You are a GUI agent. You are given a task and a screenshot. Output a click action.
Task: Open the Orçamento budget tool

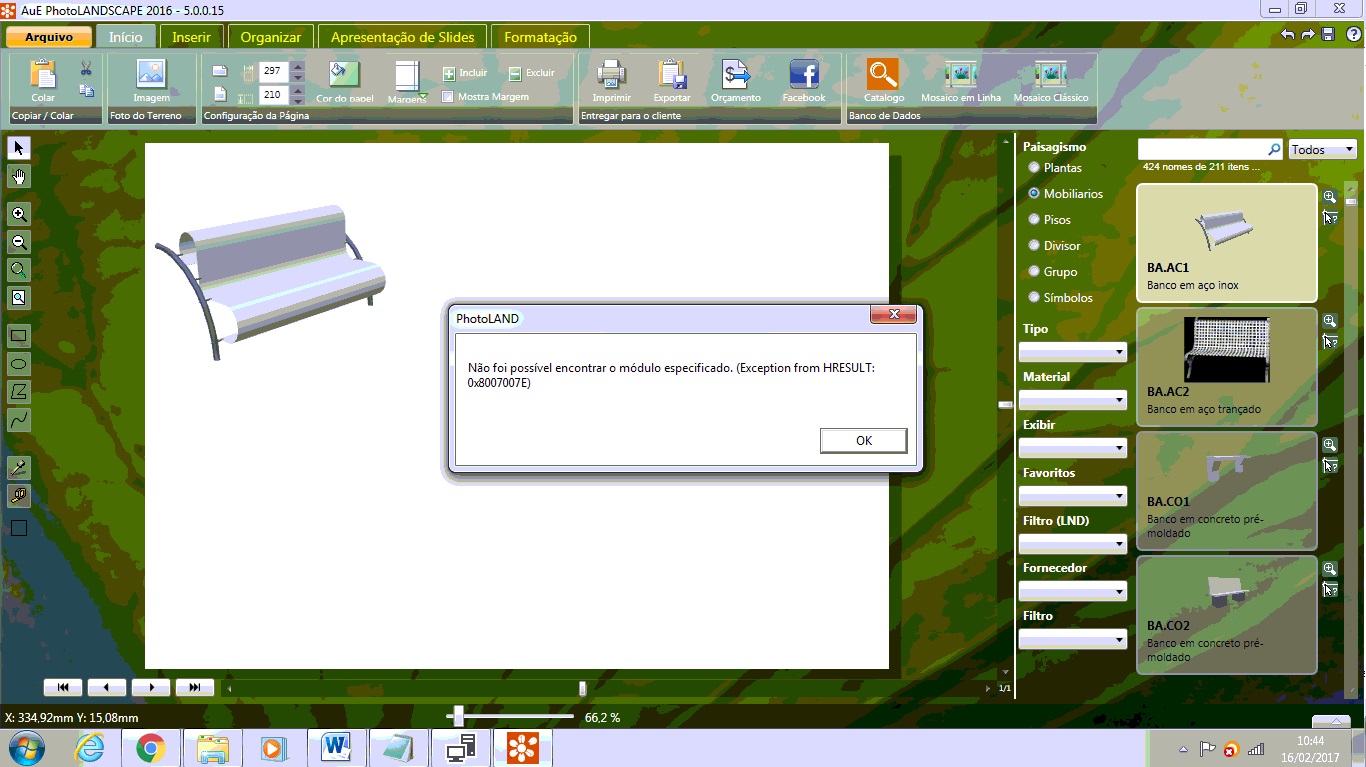click(x=736, y=75)
